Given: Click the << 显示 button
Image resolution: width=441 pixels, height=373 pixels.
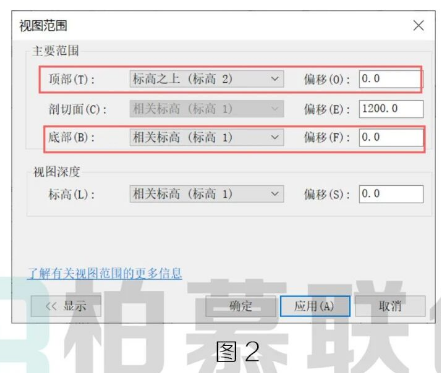Looking at the screenshot, I should coord(66,306).
